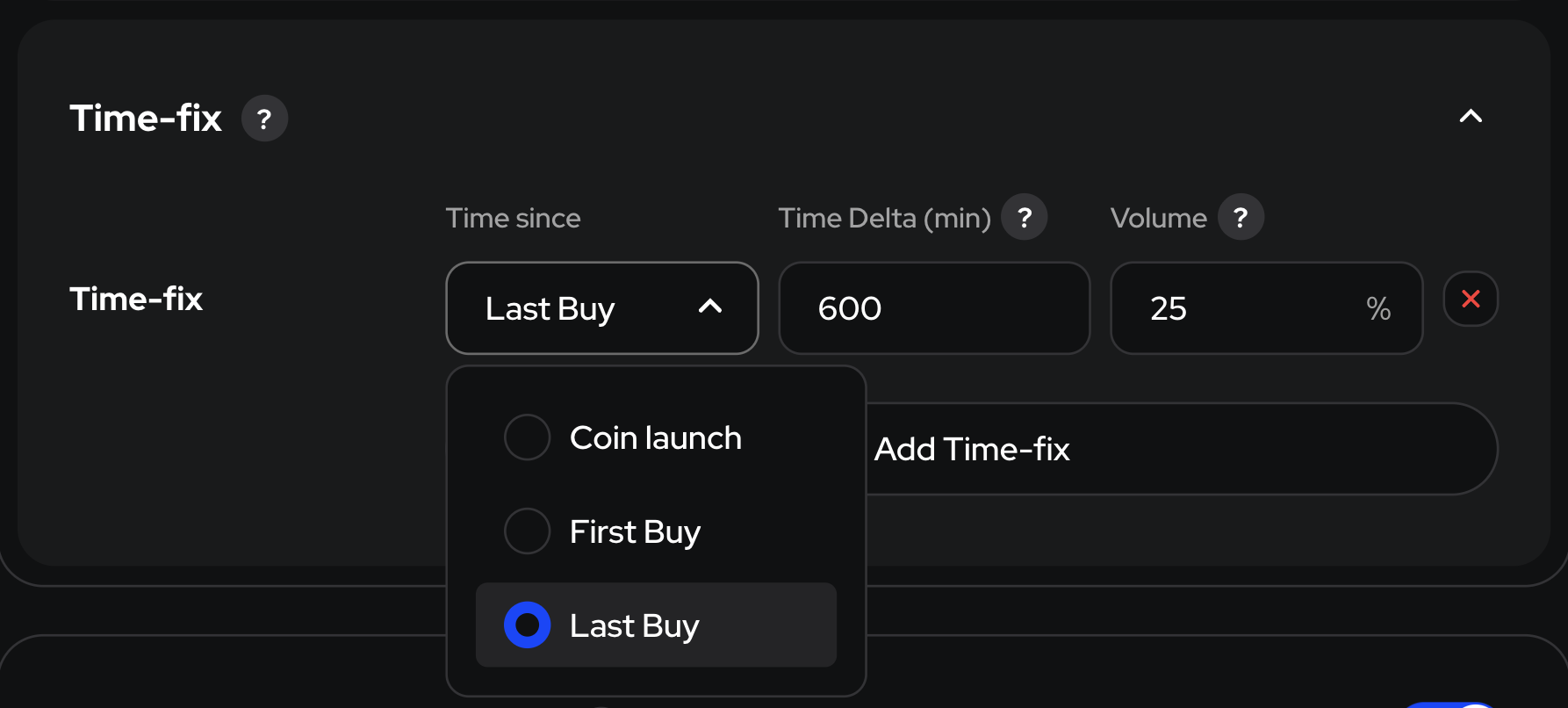Click the chevron arrow inside Last Buy dropdown

click(709, 307)
